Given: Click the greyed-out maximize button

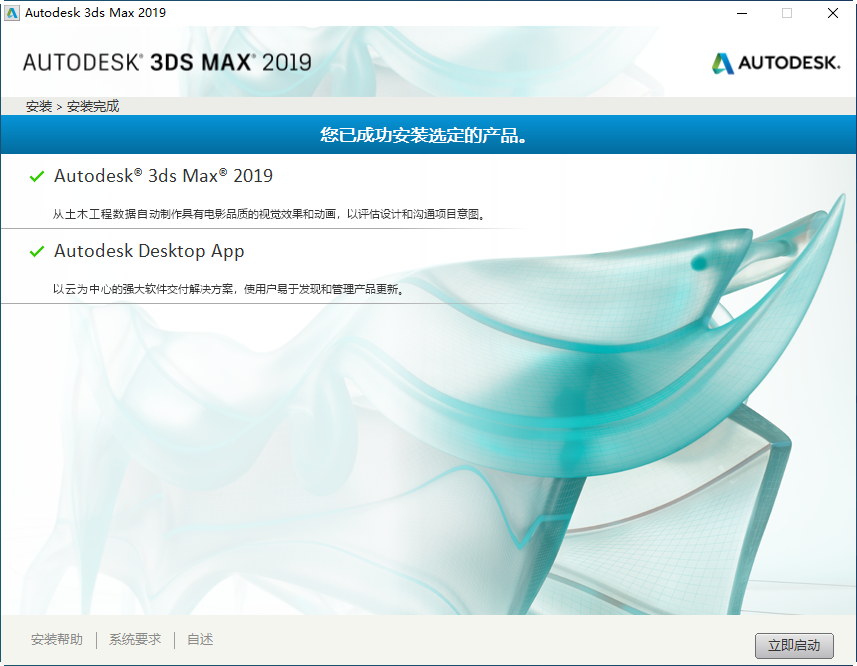Looking at the screenshot, I should click(787, 13).
